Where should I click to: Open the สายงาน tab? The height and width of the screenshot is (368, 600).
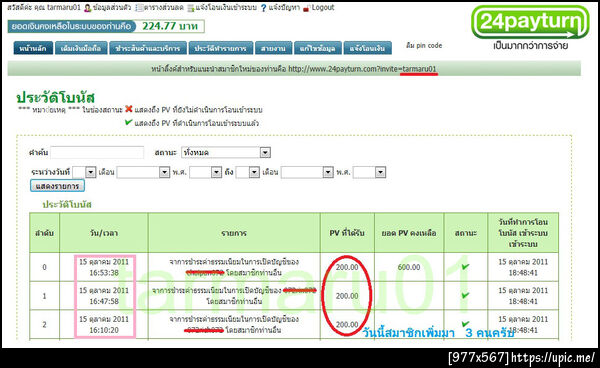274,48
